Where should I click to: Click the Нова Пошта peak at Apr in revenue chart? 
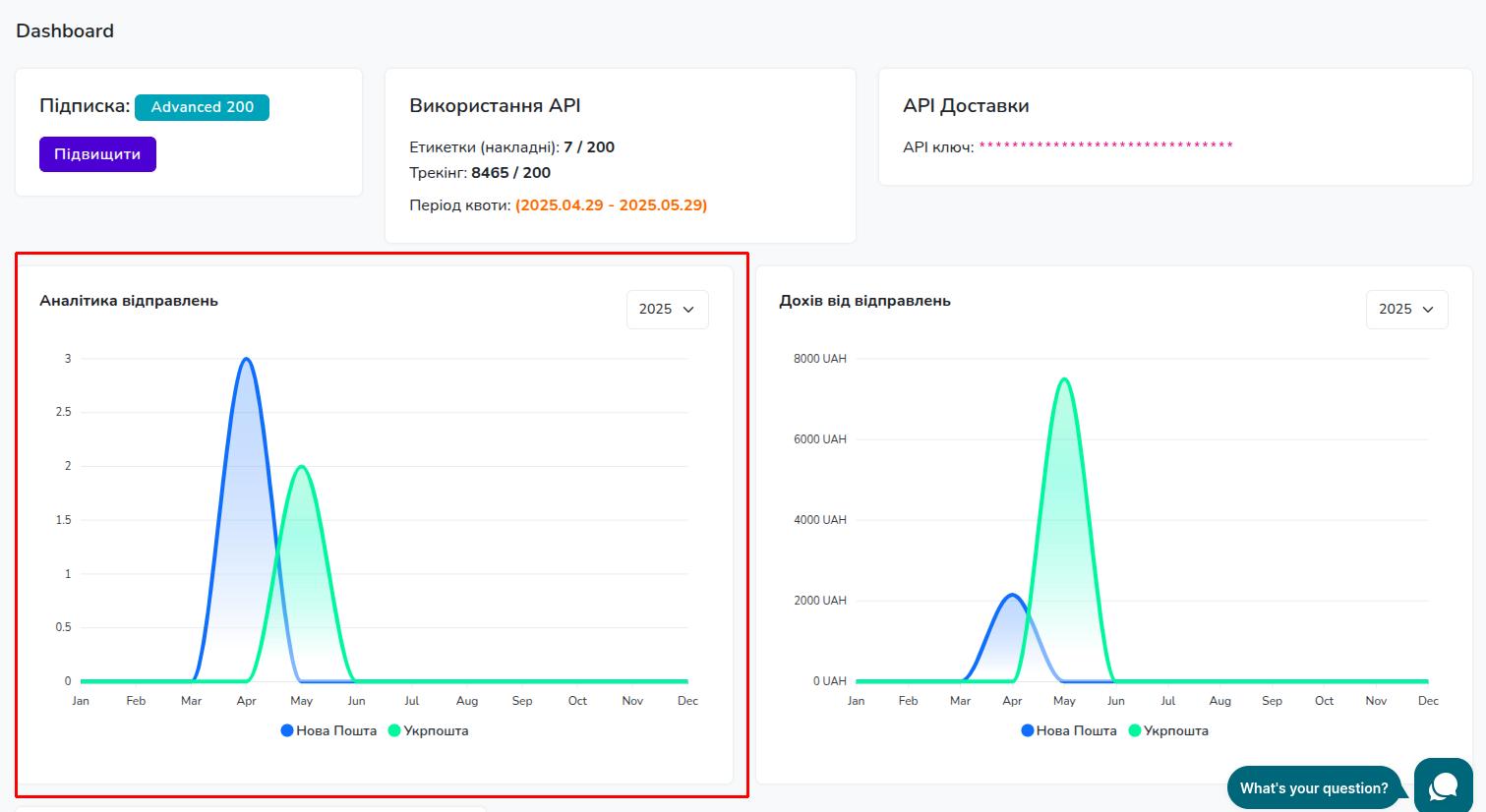1012,595
